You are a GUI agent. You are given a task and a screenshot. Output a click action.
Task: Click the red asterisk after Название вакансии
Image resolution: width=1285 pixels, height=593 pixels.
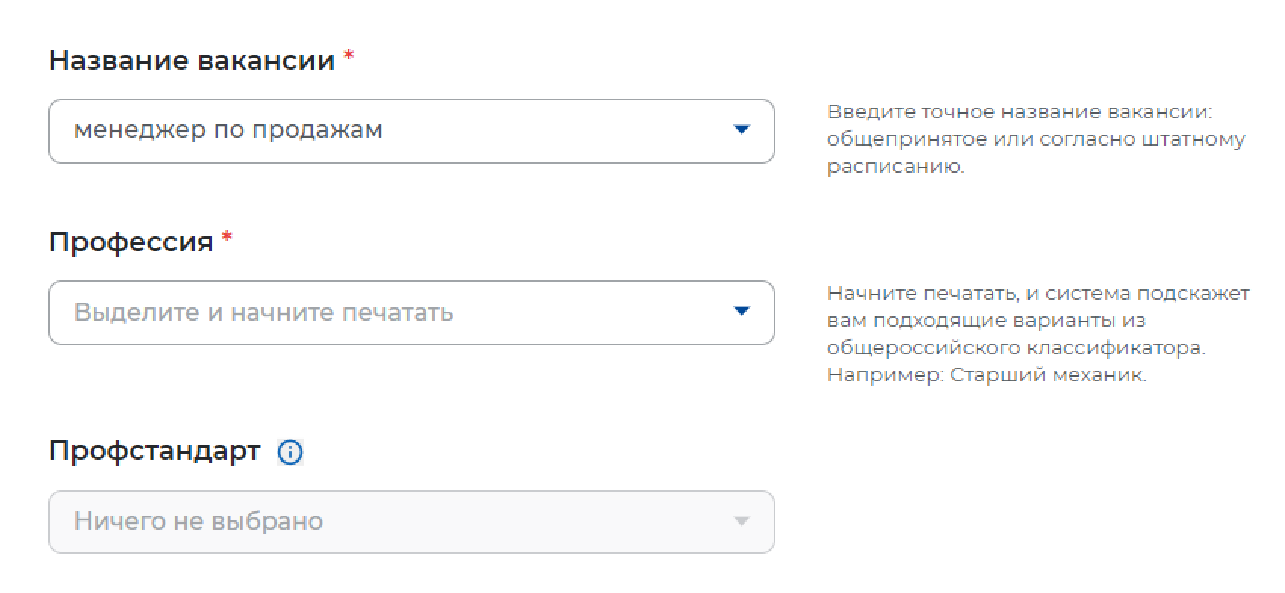coord(349,57)
